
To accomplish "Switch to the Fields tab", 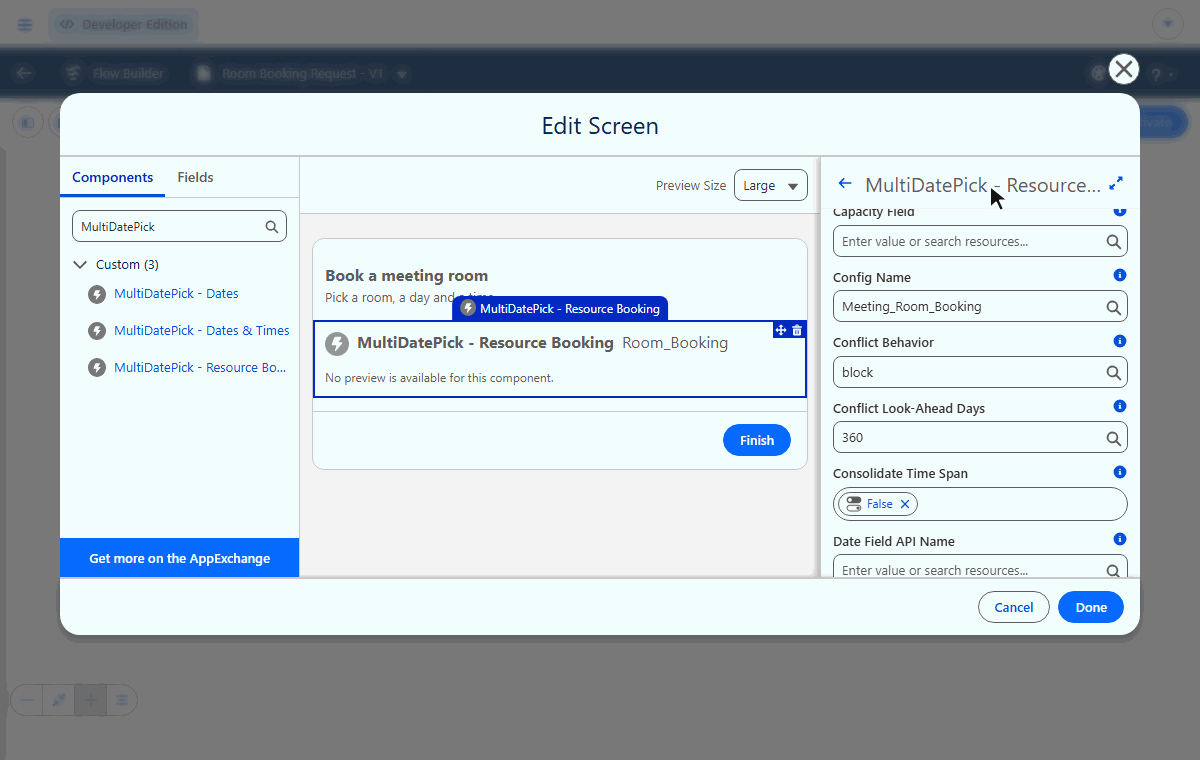I will pyautogui.click(x=195, y=177).
